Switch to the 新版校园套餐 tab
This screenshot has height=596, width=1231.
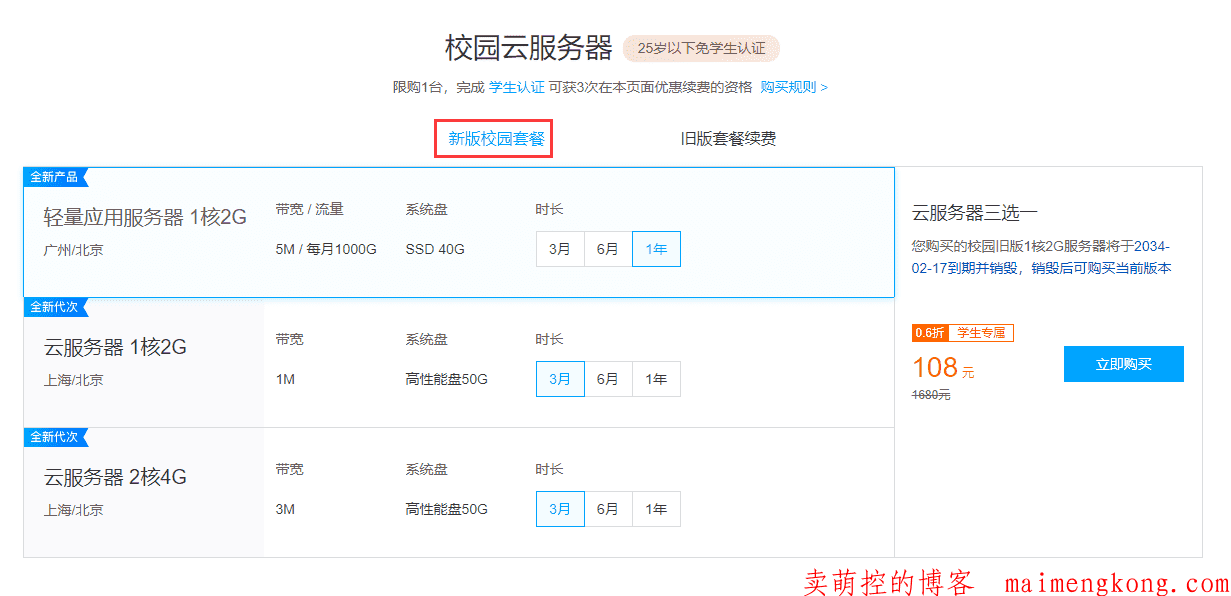click(x=496, y=139)
